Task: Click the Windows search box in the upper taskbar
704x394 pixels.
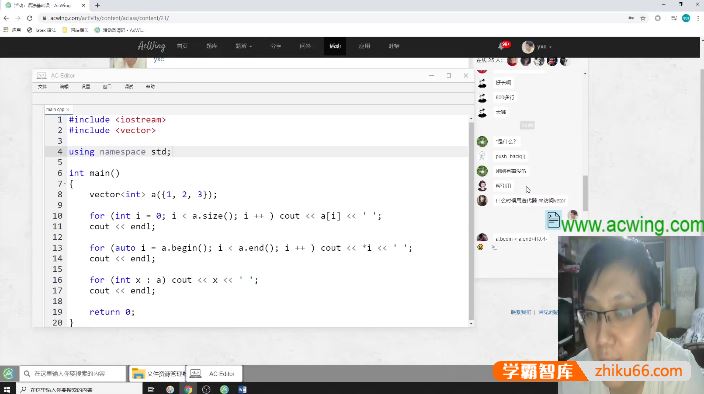Action: (72, 373)
